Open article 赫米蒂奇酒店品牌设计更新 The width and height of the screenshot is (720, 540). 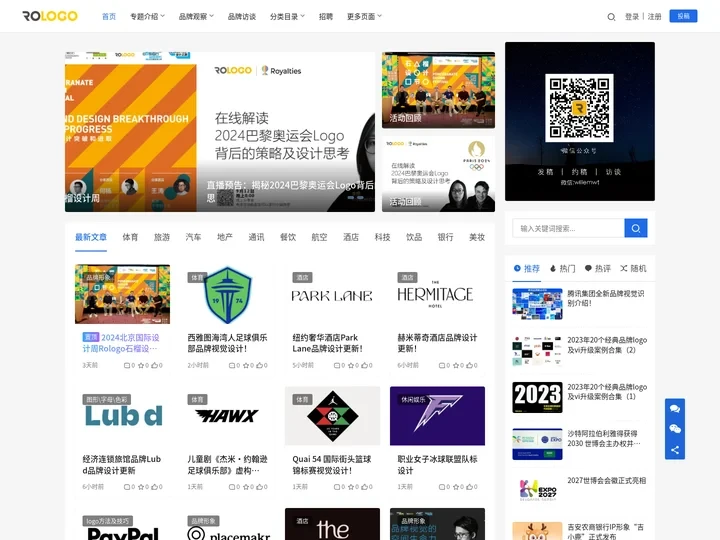point(437,343)
